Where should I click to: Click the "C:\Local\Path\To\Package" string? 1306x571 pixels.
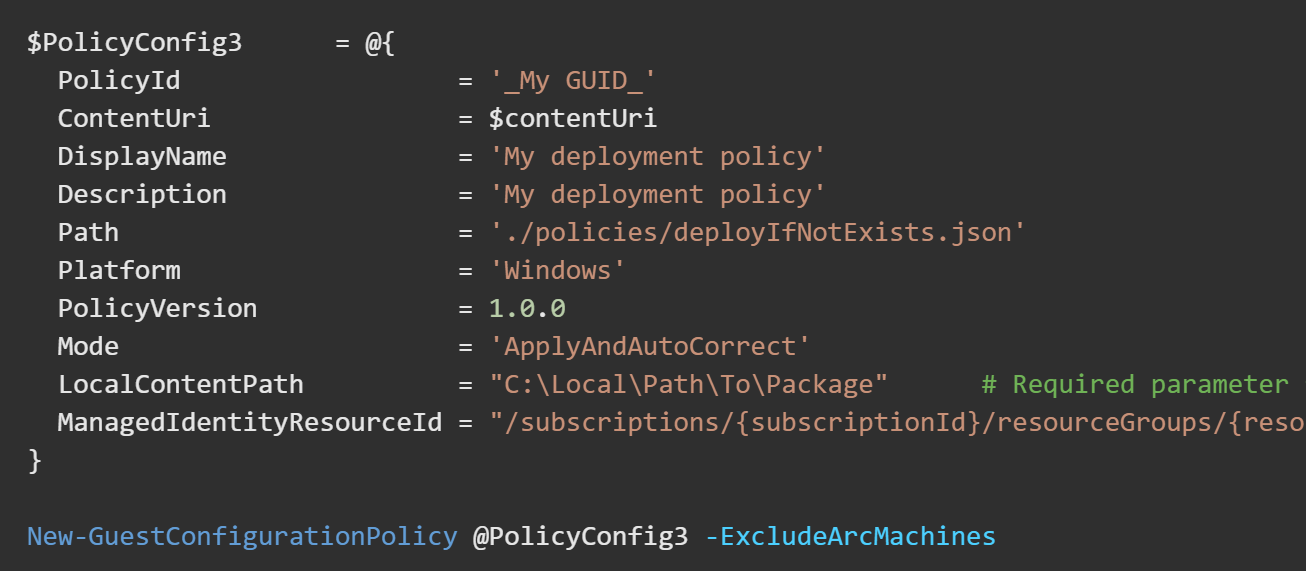[688, 385]
